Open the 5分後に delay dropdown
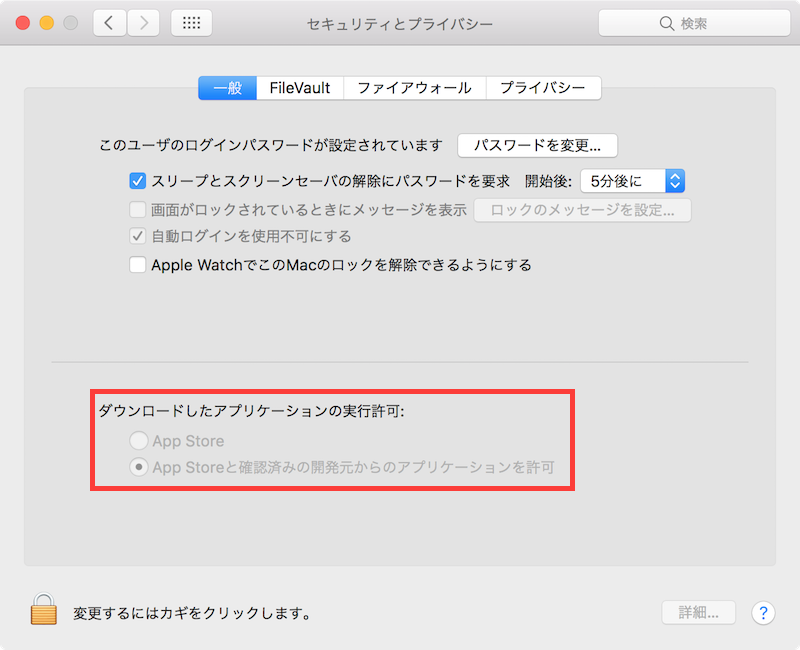 635,181
